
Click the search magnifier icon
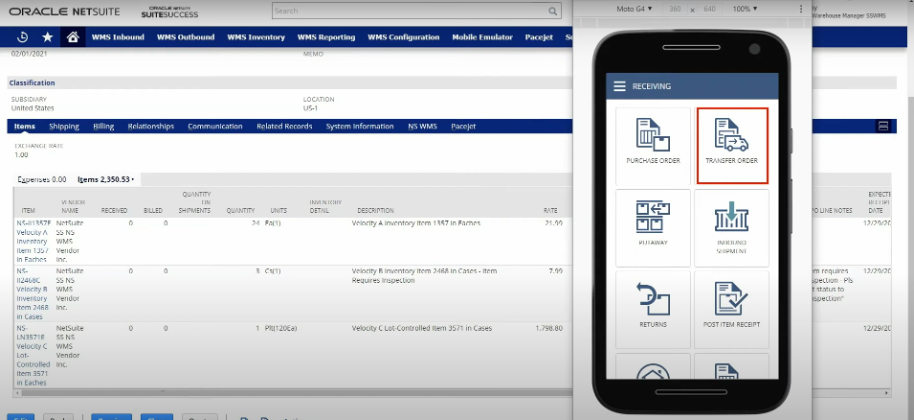click(552, 11)
